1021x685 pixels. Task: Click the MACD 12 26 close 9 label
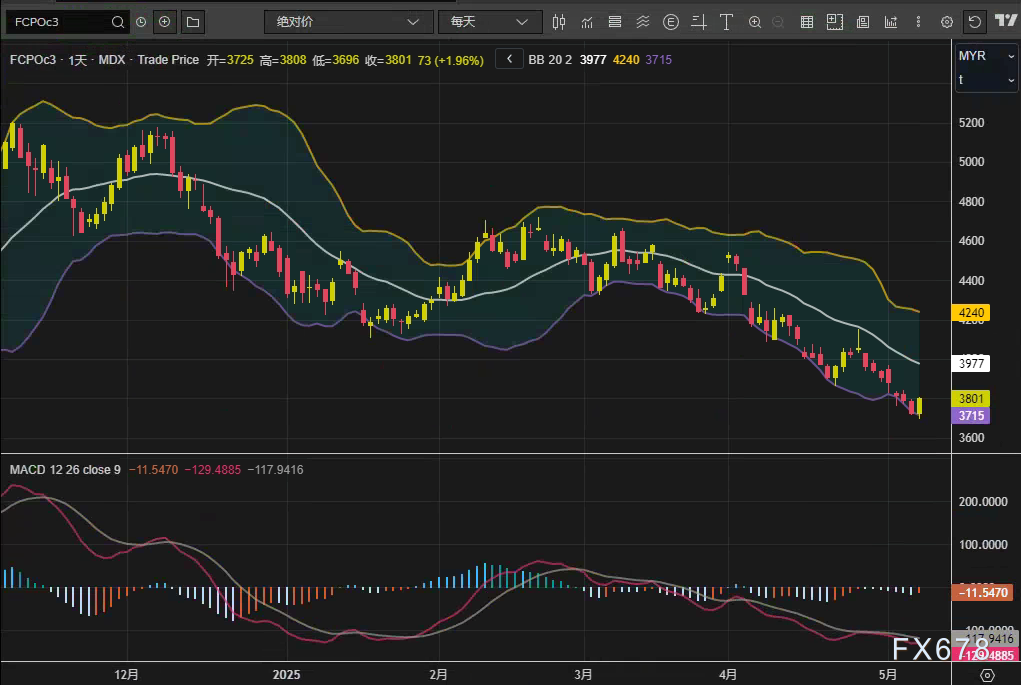click(65, 469)
